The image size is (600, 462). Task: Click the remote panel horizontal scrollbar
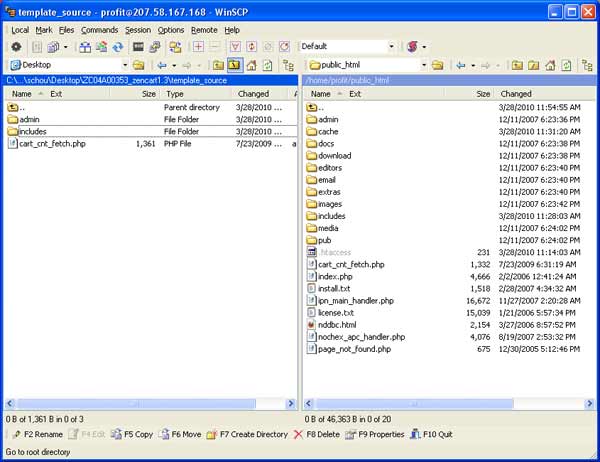440,403
